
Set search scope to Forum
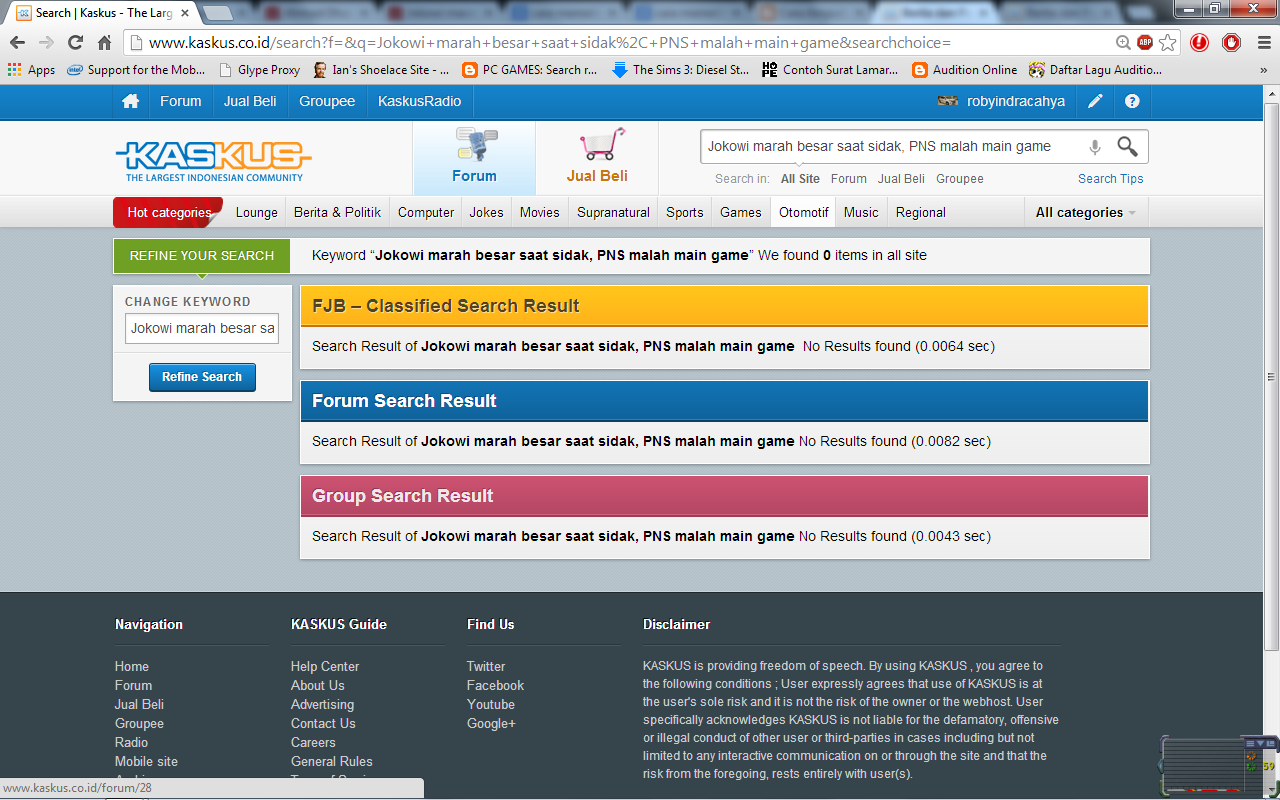coord(849,179)
